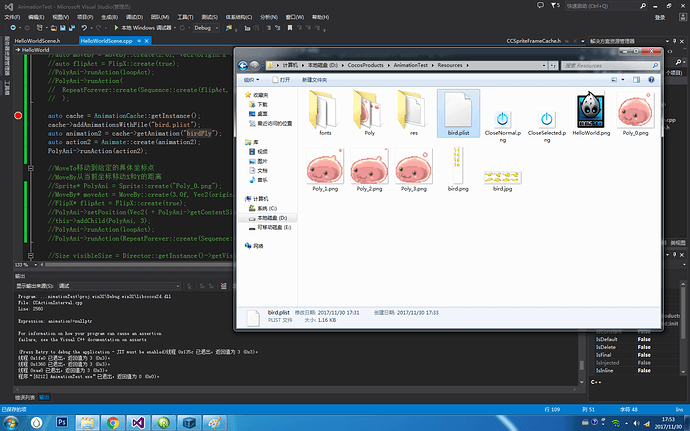Click Visual Studio taskbar icon
Image resolution: width=690 pixels, height=431 pixels.
pos(138,423)
